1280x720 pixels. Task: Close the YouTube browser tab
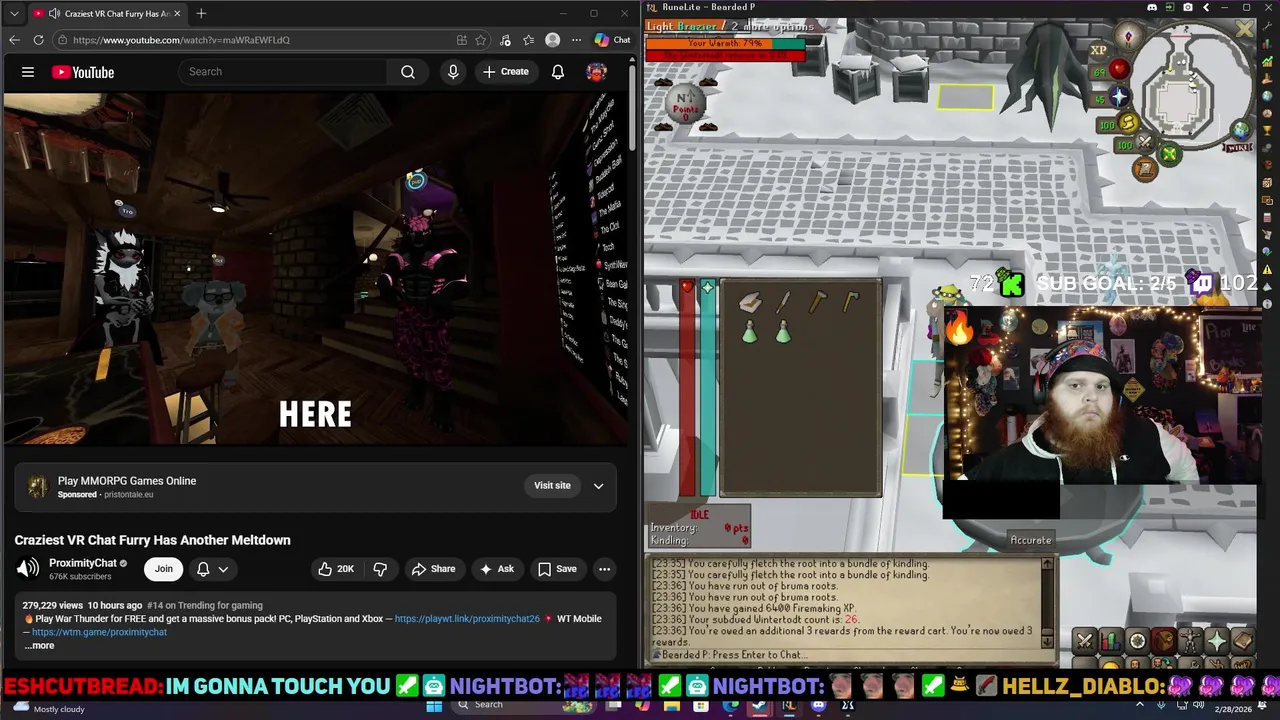pos(176,14)
